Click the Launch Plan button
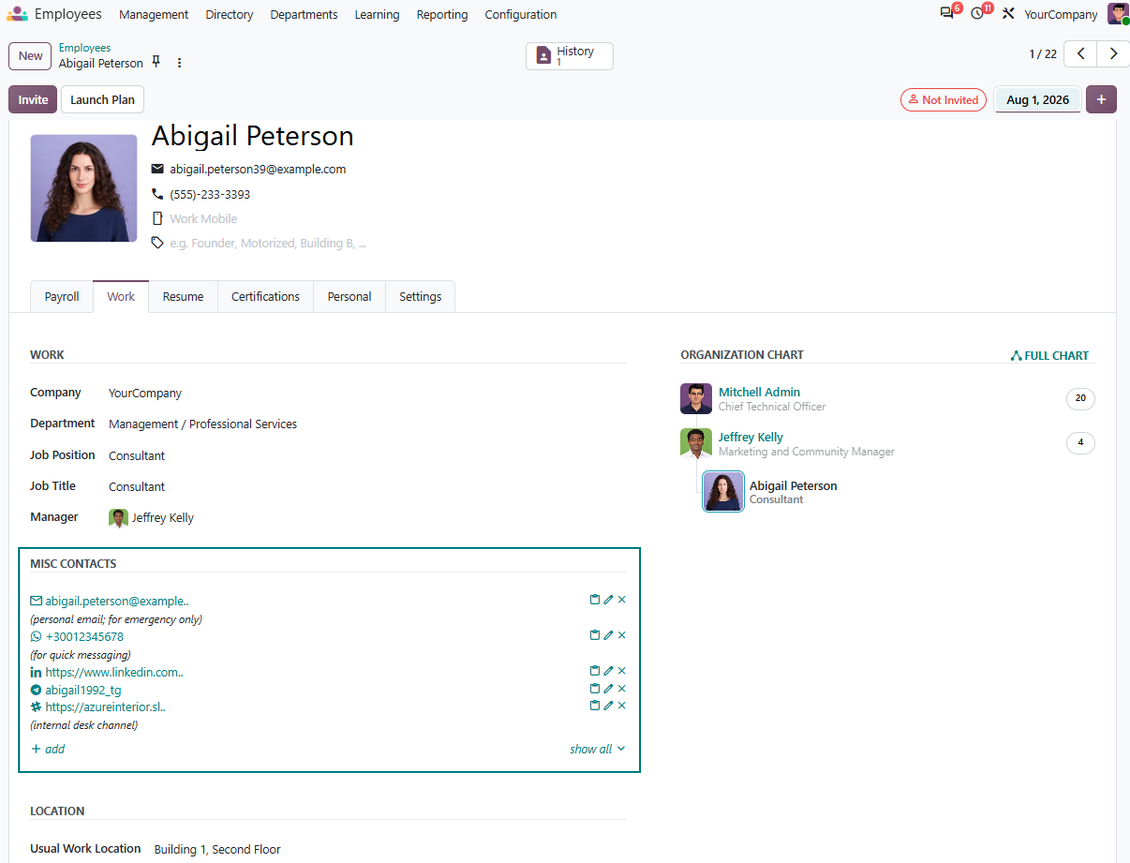Viewport: 1130px width, 863px height. click(x=102, y=99)
